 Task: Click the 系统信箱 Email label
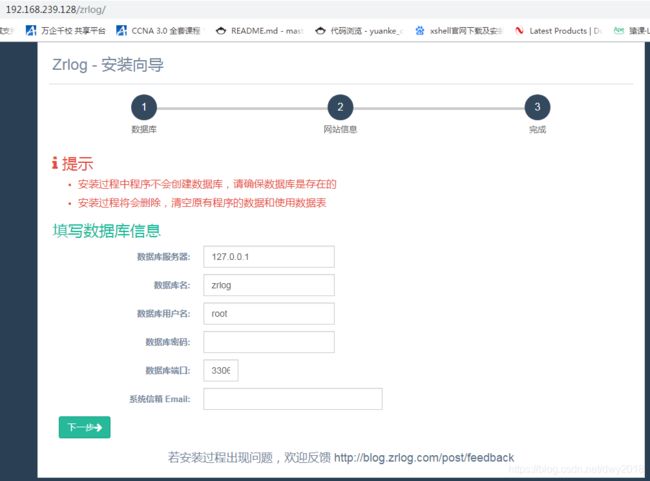click(160, 399)
